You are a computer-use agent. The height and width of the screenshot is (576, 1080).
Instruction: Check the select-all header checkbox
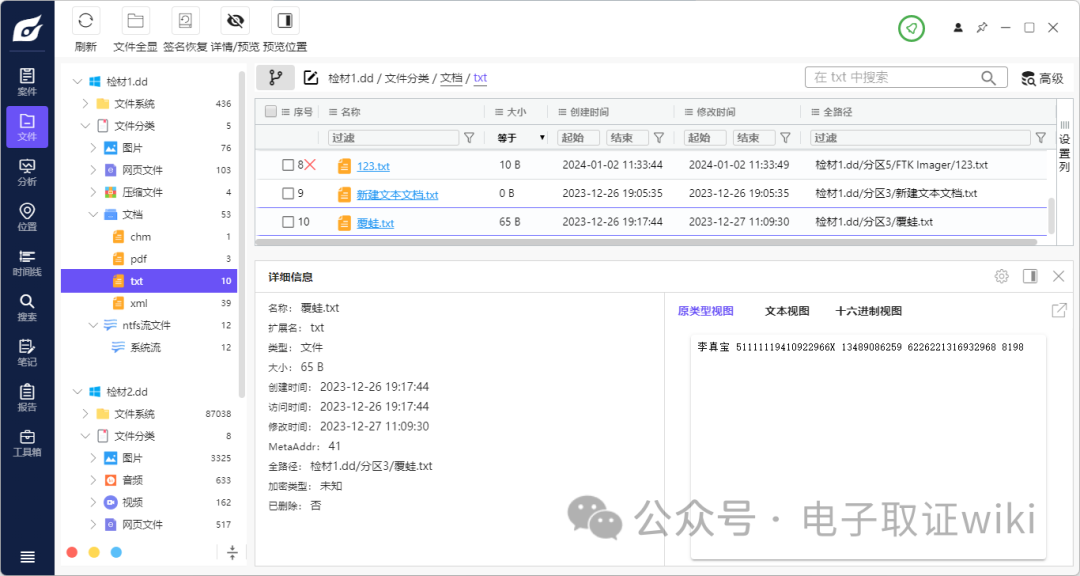coord(271,112)
